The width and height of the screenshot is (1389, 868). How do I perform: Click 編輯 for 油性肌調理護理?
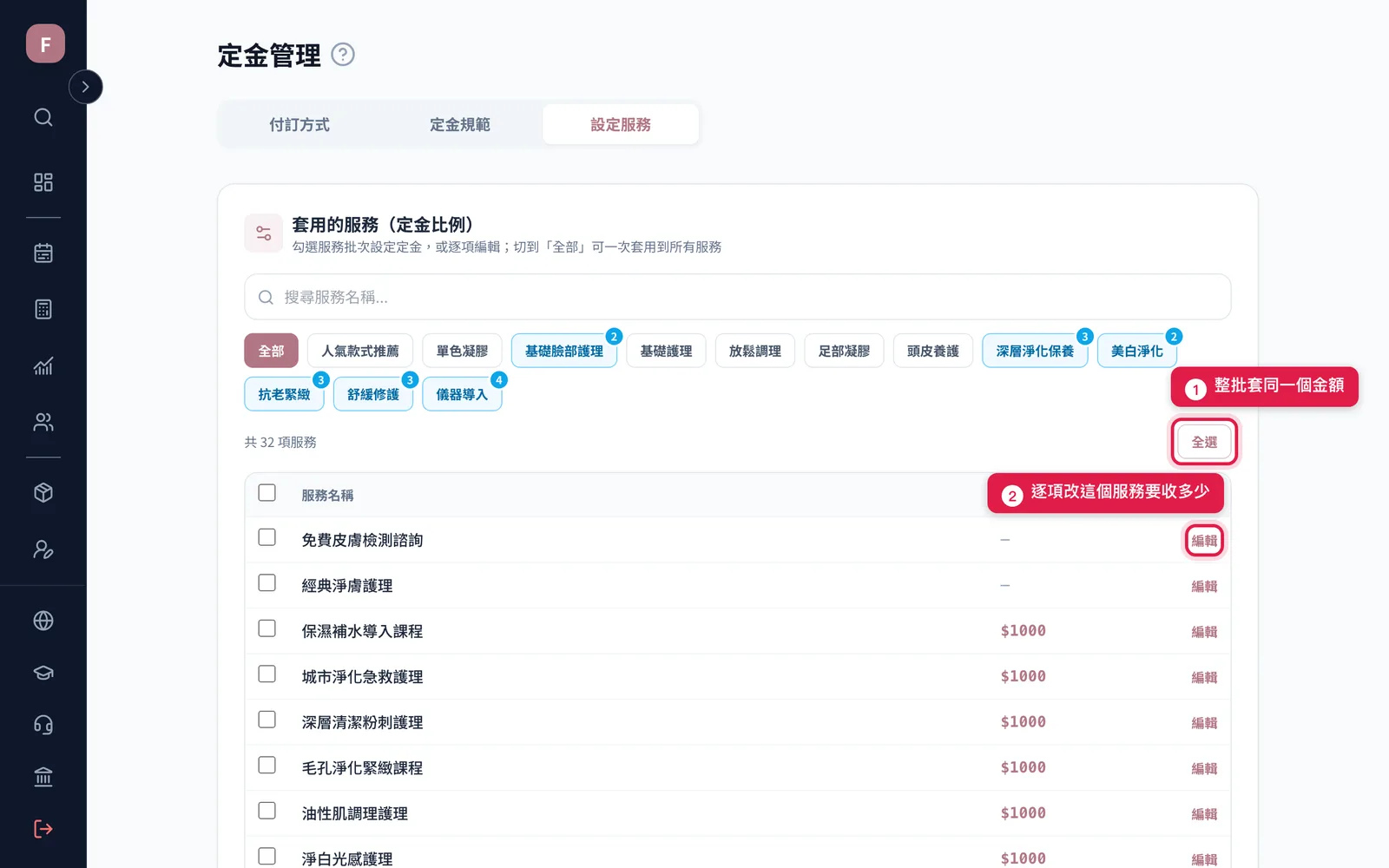(1204, 814)
